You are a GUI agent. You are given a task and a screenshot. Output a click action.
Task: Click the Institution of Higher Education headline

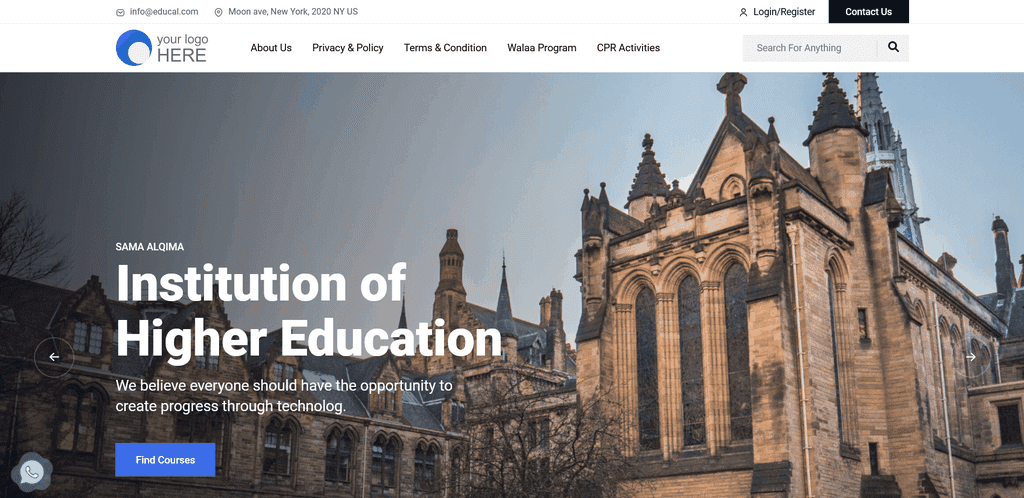pyautogui.click(x=309, y=311)
